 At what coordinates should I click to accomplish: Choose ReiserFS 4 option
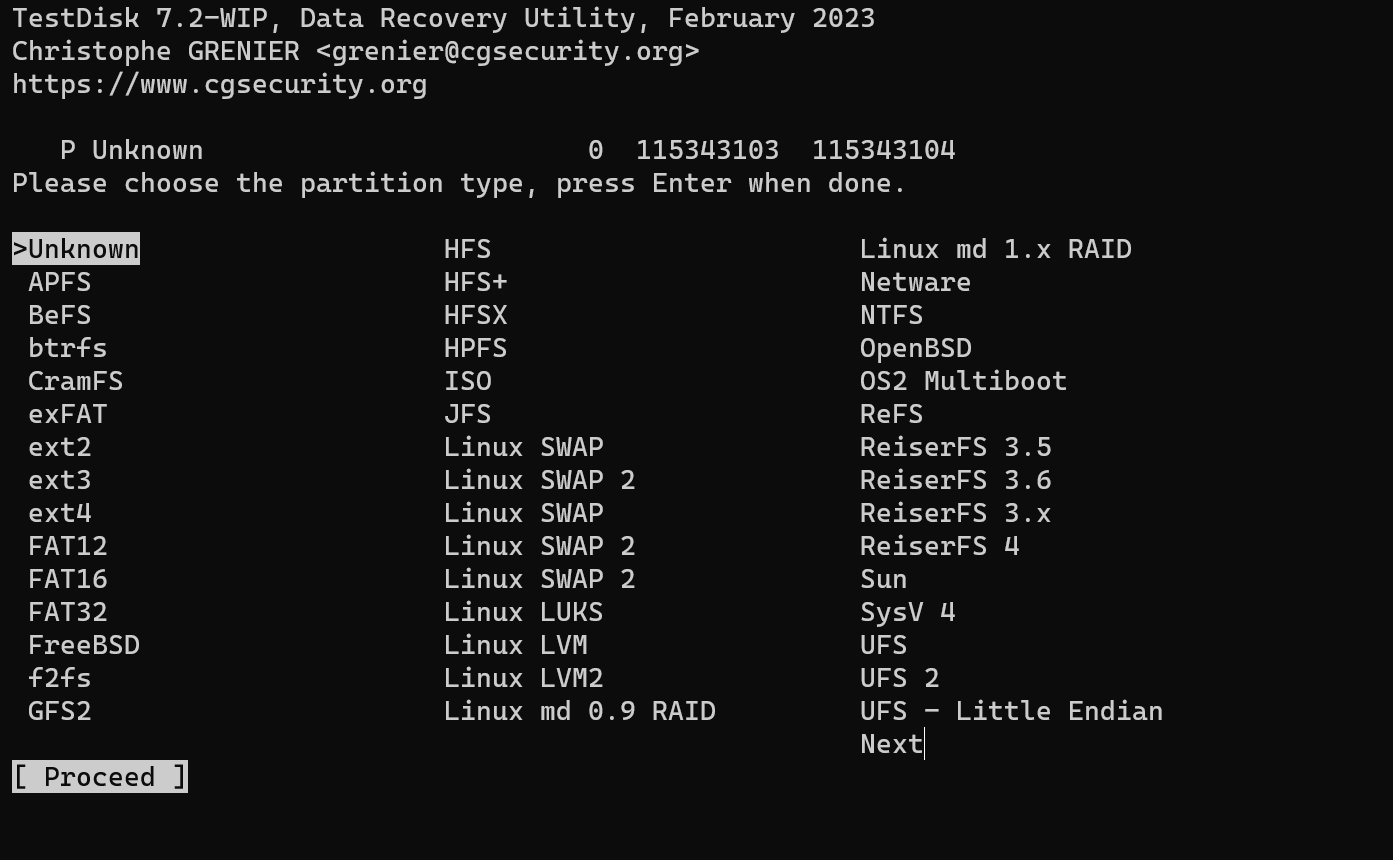[939, 546]
